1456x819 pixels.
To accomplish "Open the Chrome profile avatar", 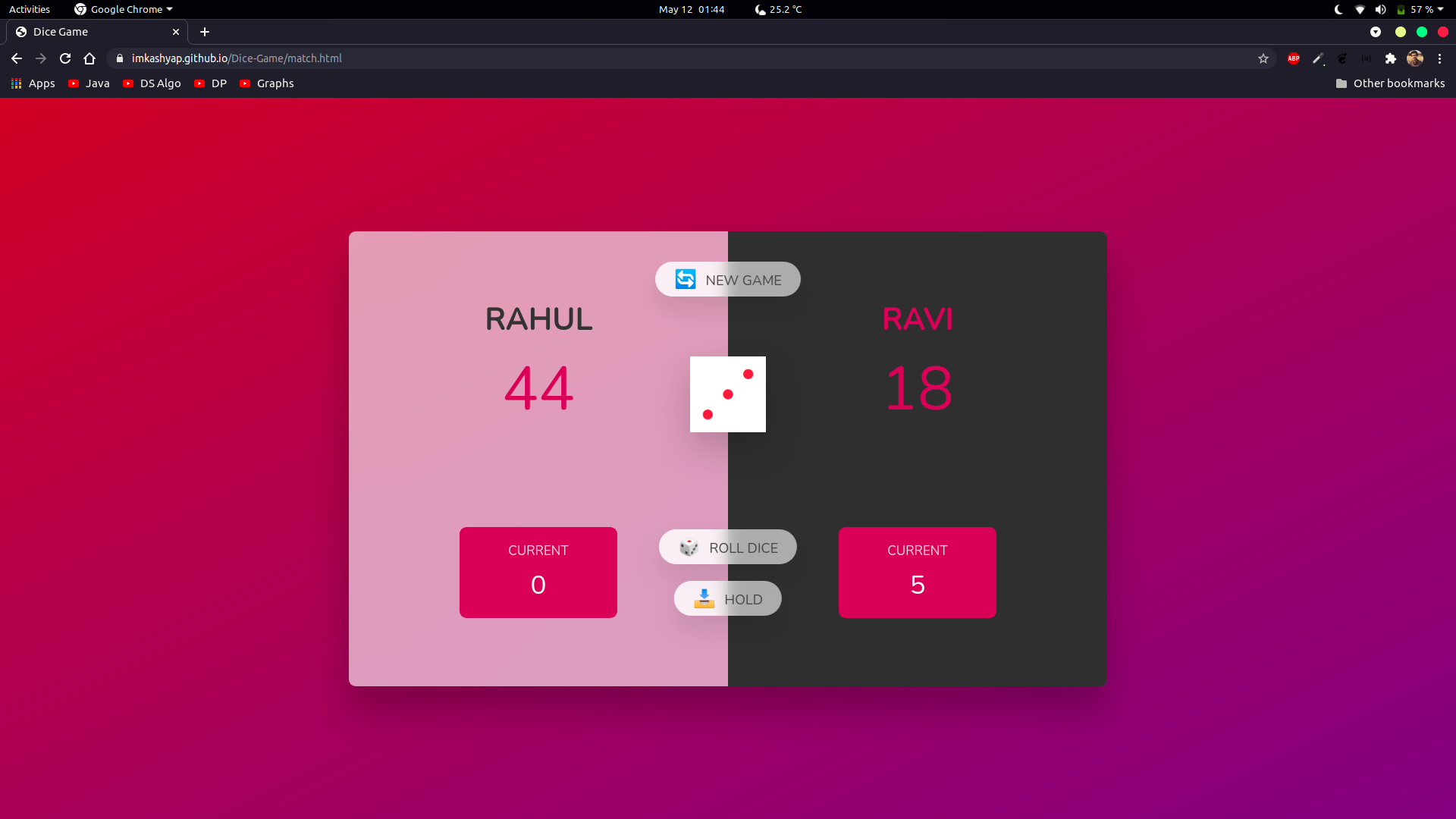I will (x=1414, y=58).
